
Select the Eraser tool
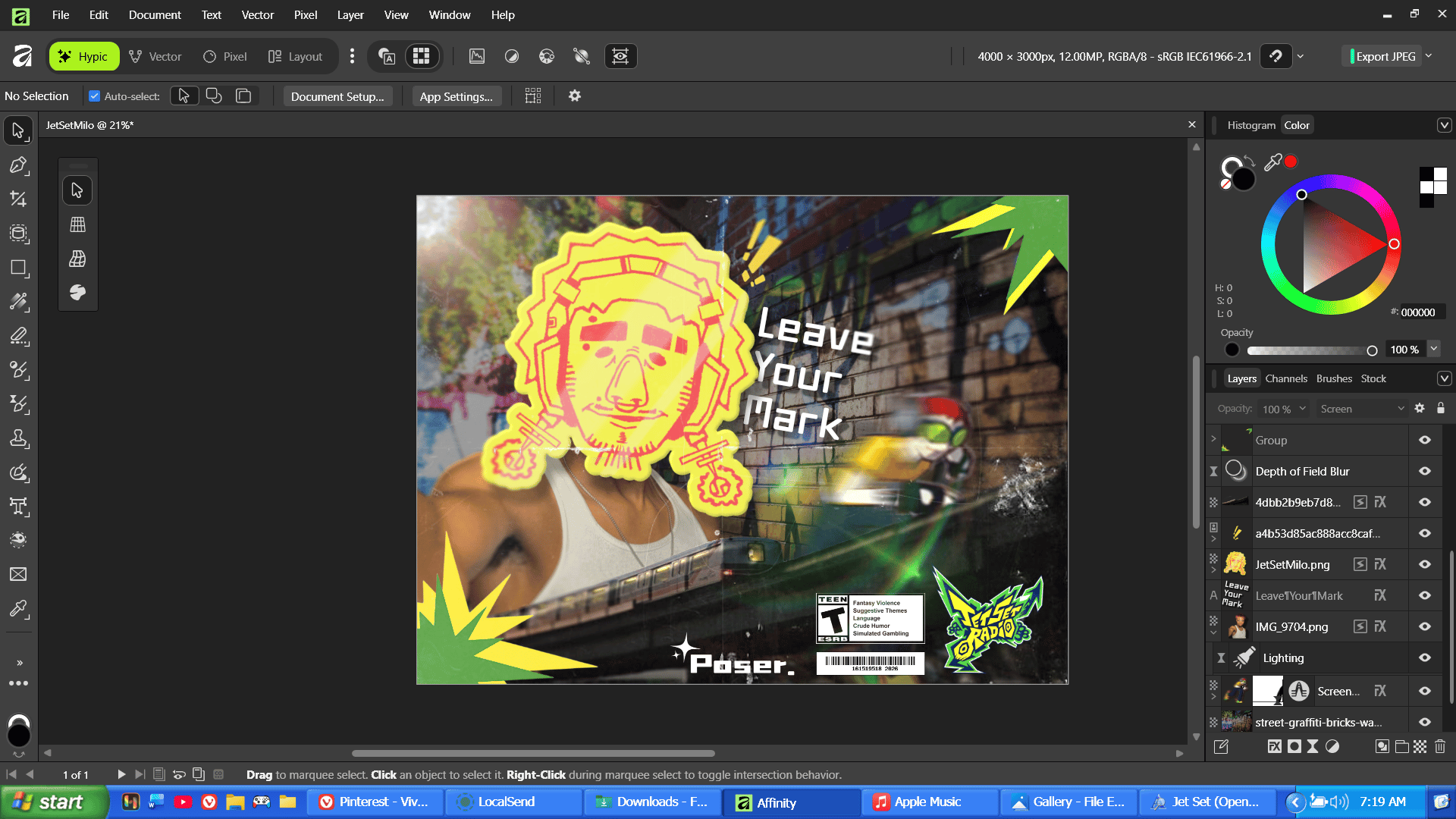18,336
